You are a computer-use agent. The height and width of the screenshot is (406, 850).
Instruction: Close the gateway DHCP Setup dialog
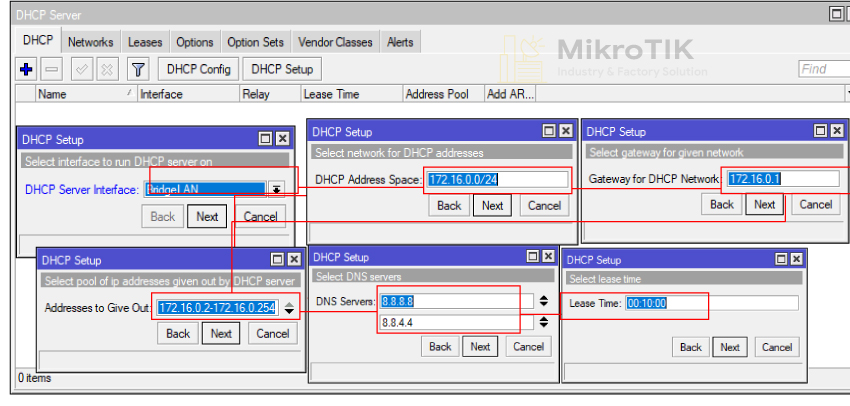[x=838, y=131]
